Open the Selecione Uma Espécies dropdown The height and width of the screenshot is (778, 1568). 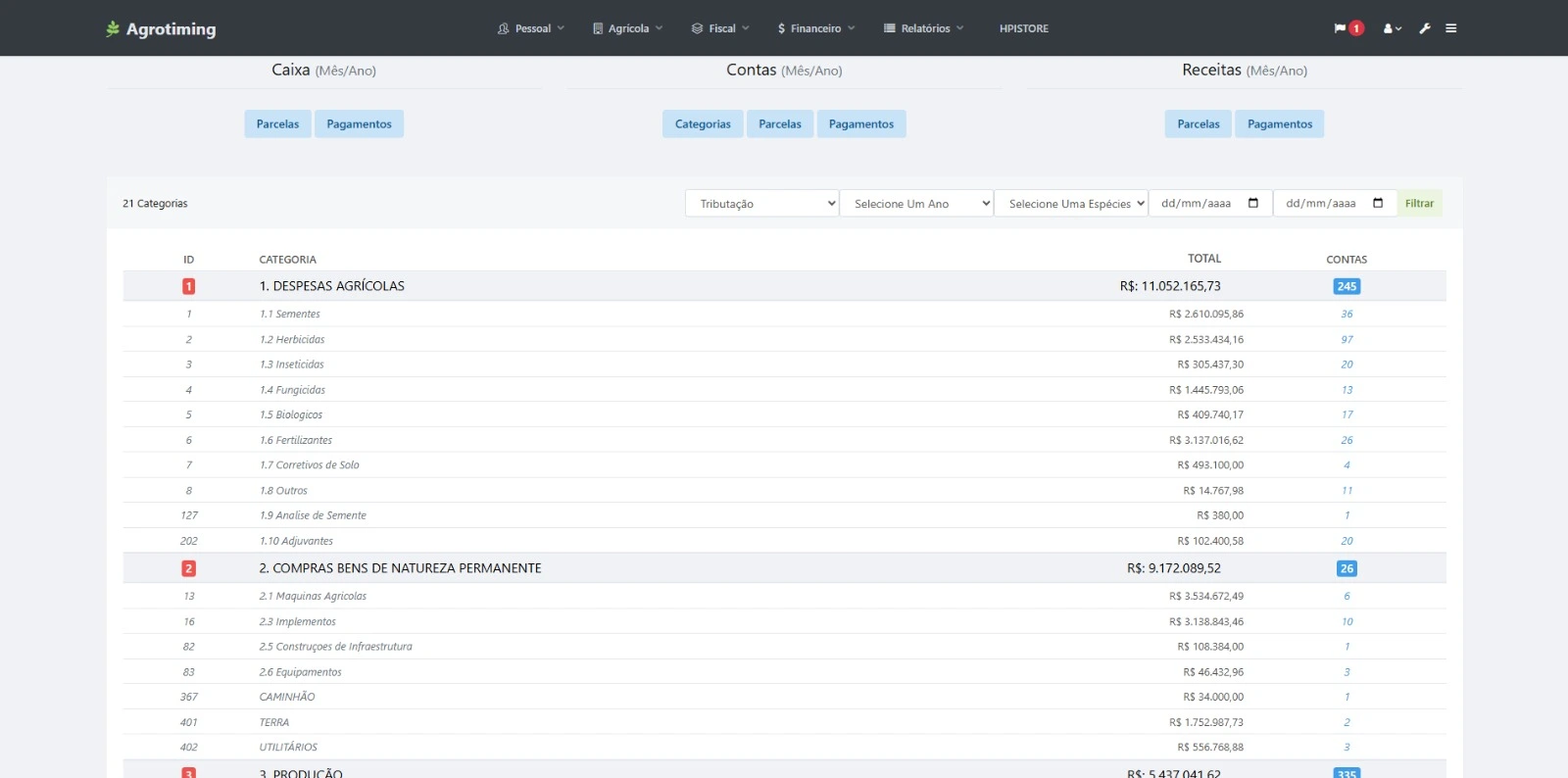pyautogui.click(x=1070, y=204)
